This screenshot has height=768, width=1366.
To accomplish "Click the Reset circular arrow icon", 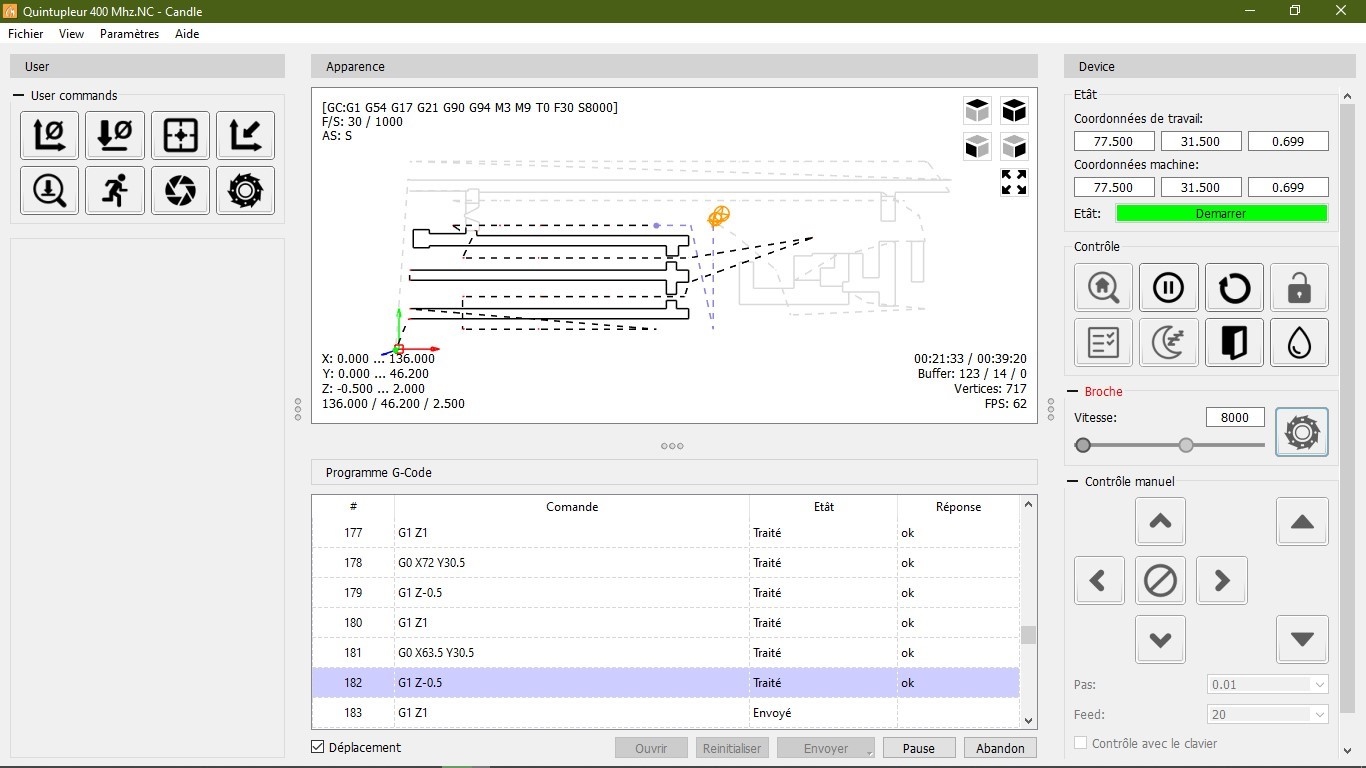I will pyautogui.click(x=1234, y=289).
